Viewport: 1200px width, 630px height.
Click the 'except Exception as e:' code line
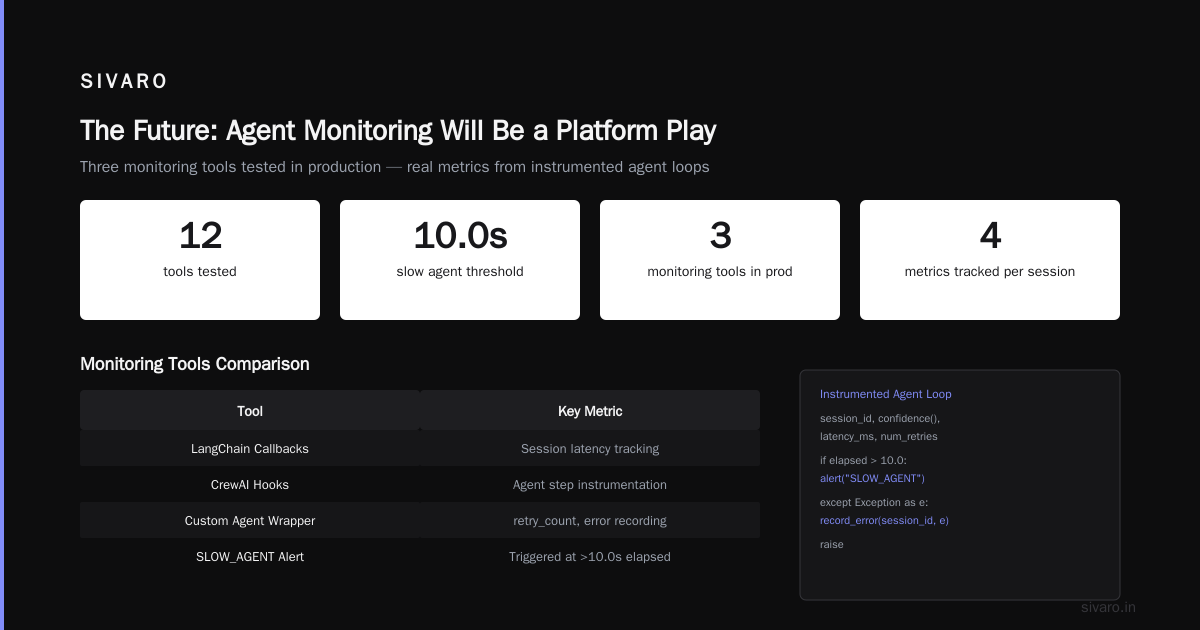[874, 502]
